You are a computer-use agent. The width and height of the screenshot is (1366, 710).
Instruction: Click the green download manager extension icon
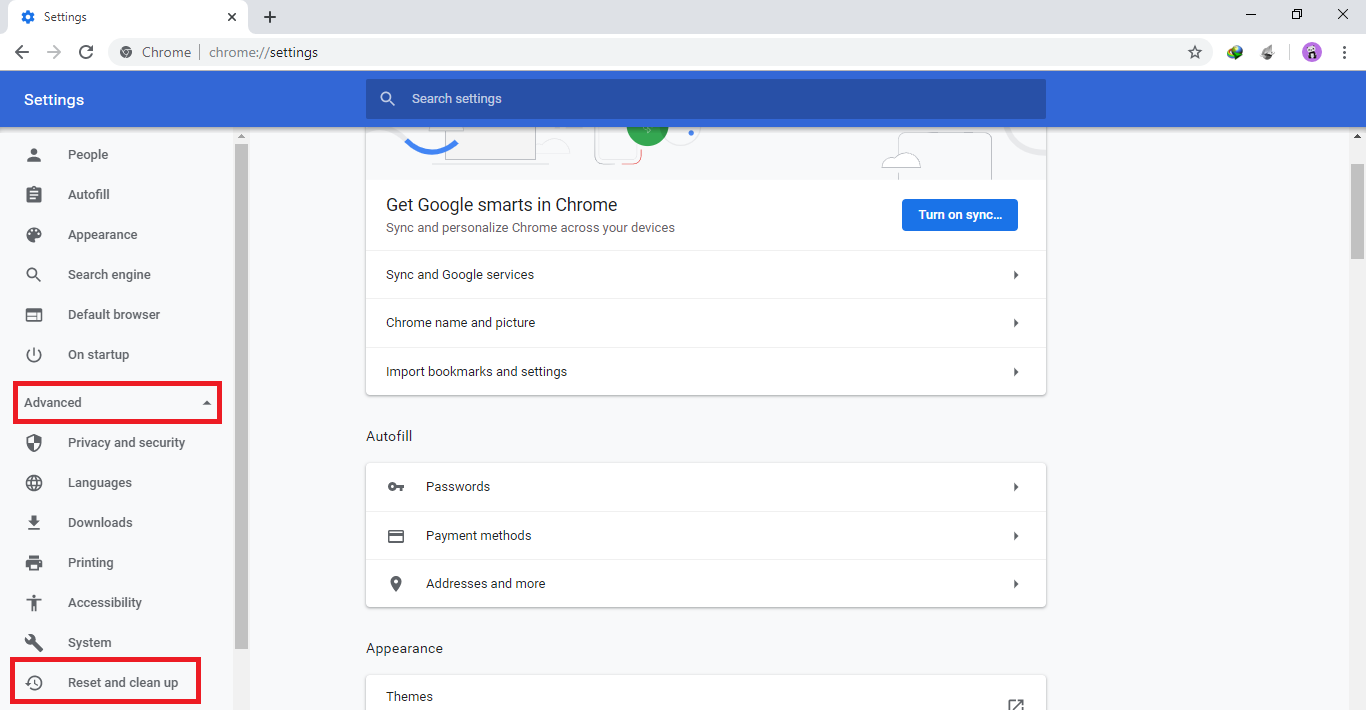[x=1235, y=52]
